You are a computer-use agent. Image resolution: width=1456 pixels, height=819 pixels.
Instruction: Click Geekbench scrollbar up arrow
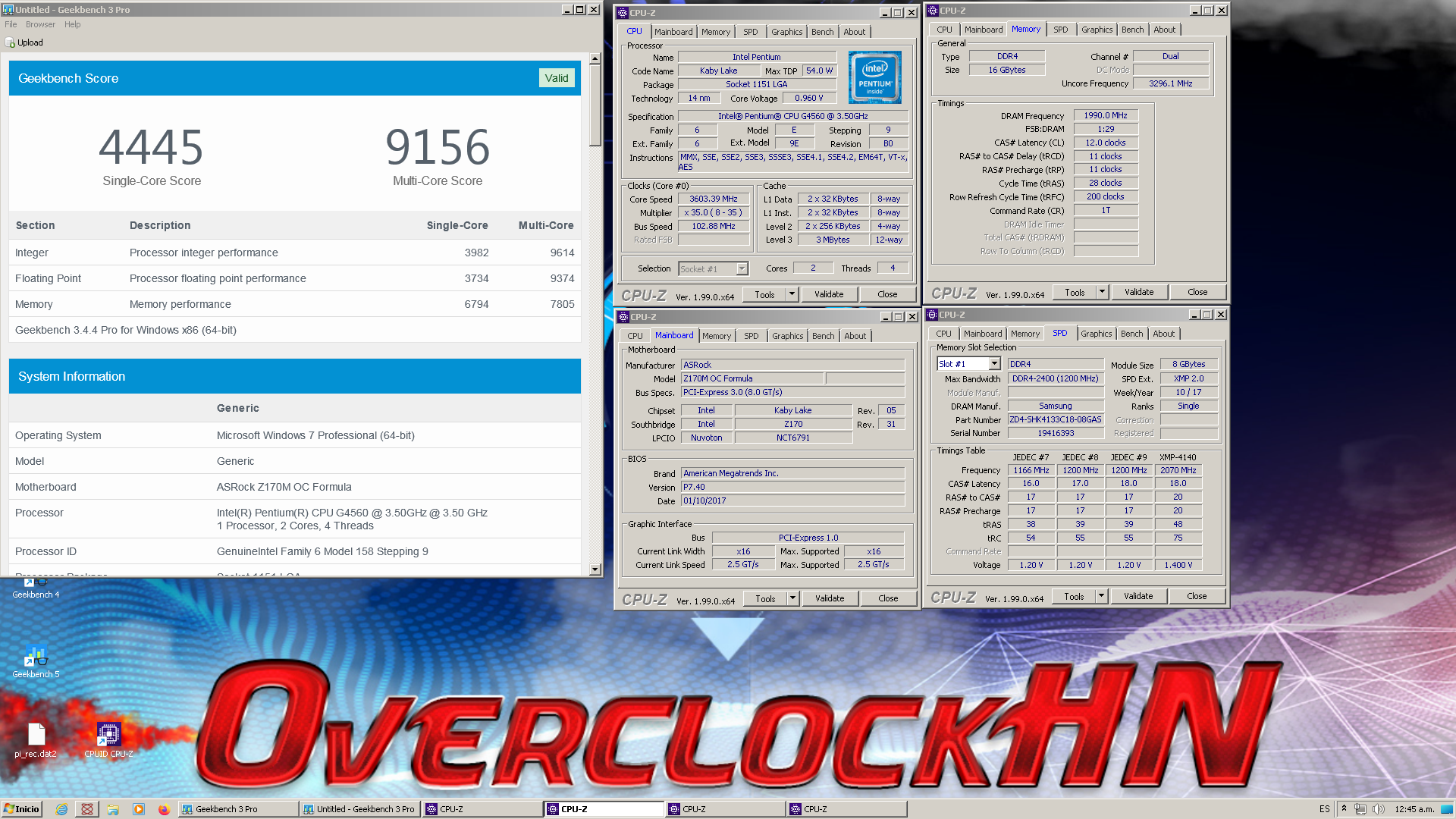coord(595,58)
